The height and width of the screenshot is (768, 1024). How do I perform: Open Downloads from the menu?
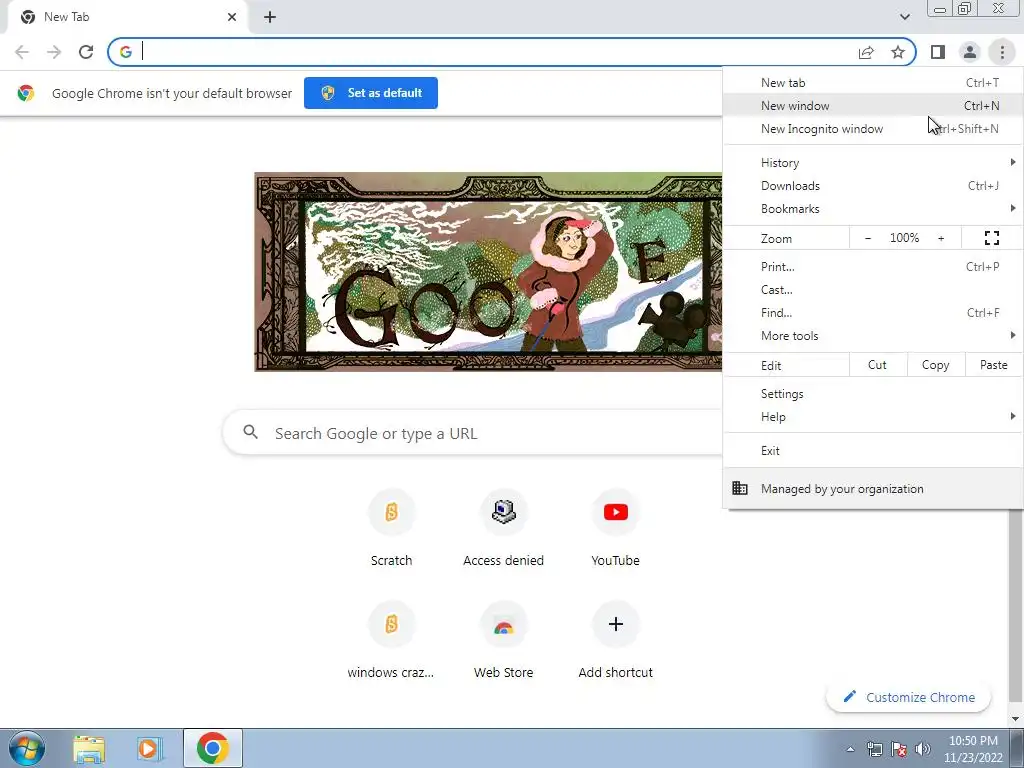tap(873, 185)
